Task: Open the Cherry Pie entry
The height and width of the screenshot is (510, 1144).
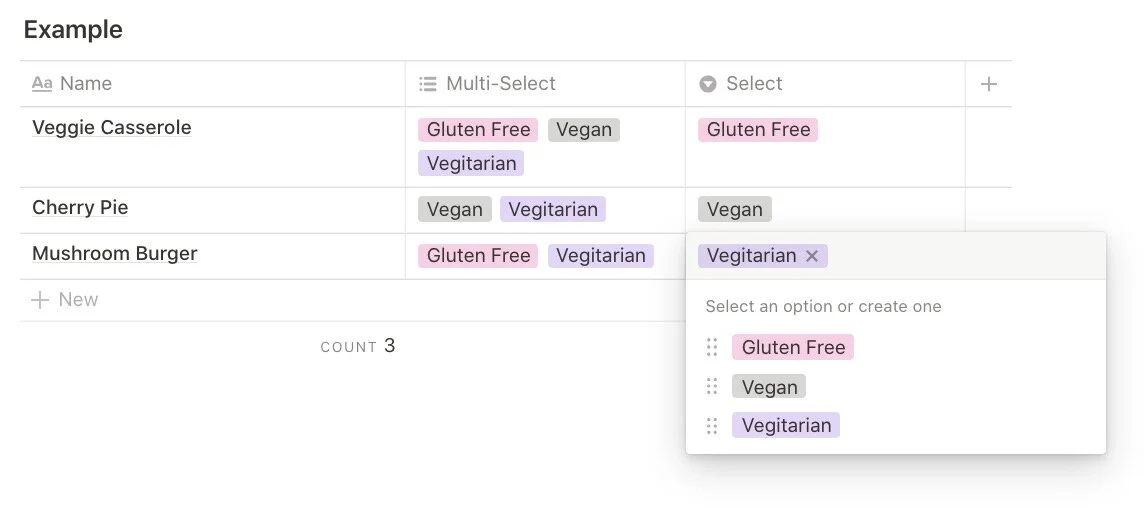Action: [80, 208]
